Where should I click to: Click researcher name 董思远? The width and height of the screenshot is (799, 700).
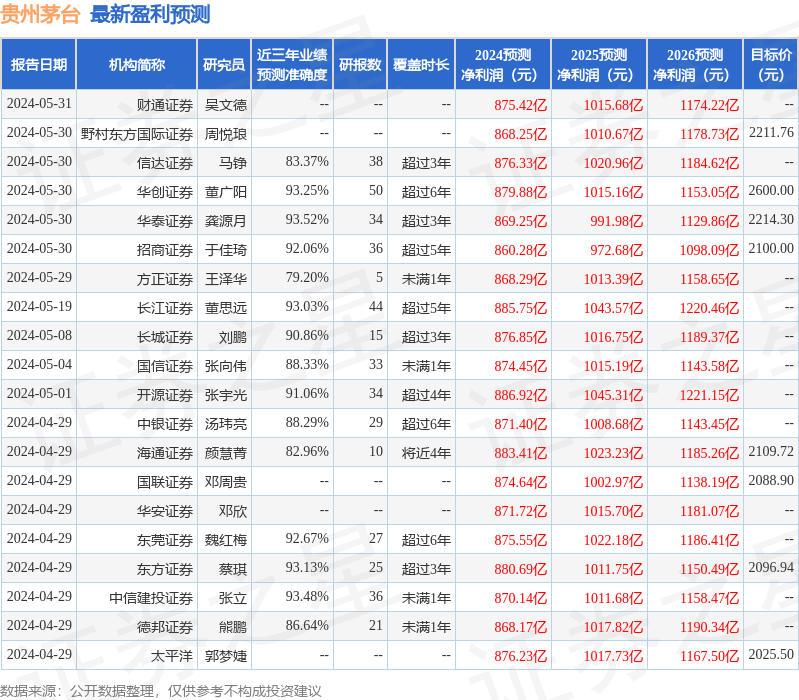click(226, 308)
